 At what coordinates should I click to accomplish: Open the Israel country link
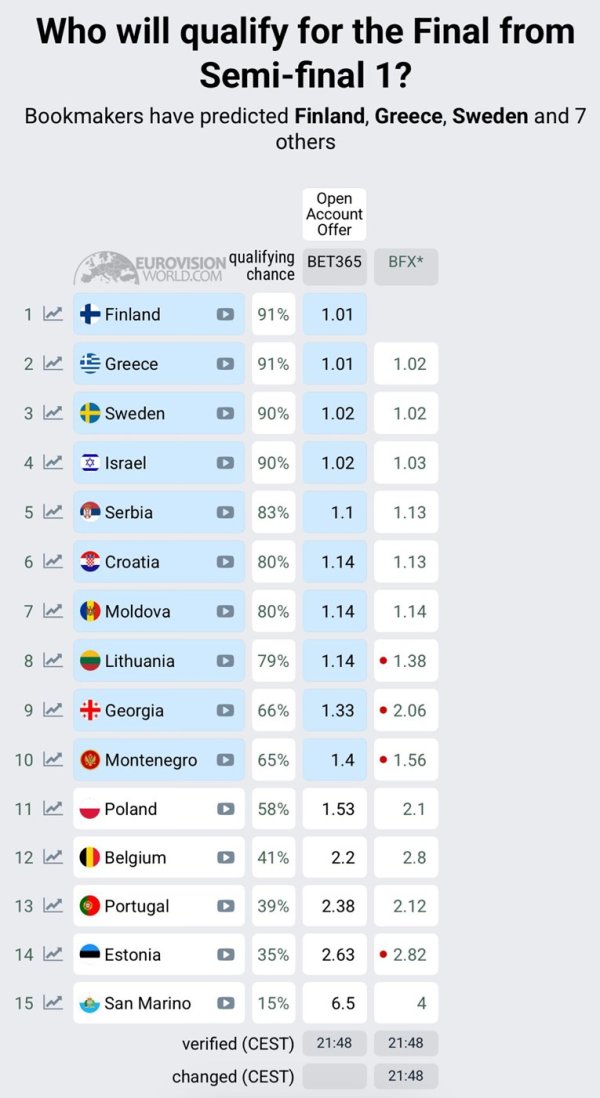[x=126, y=463]
